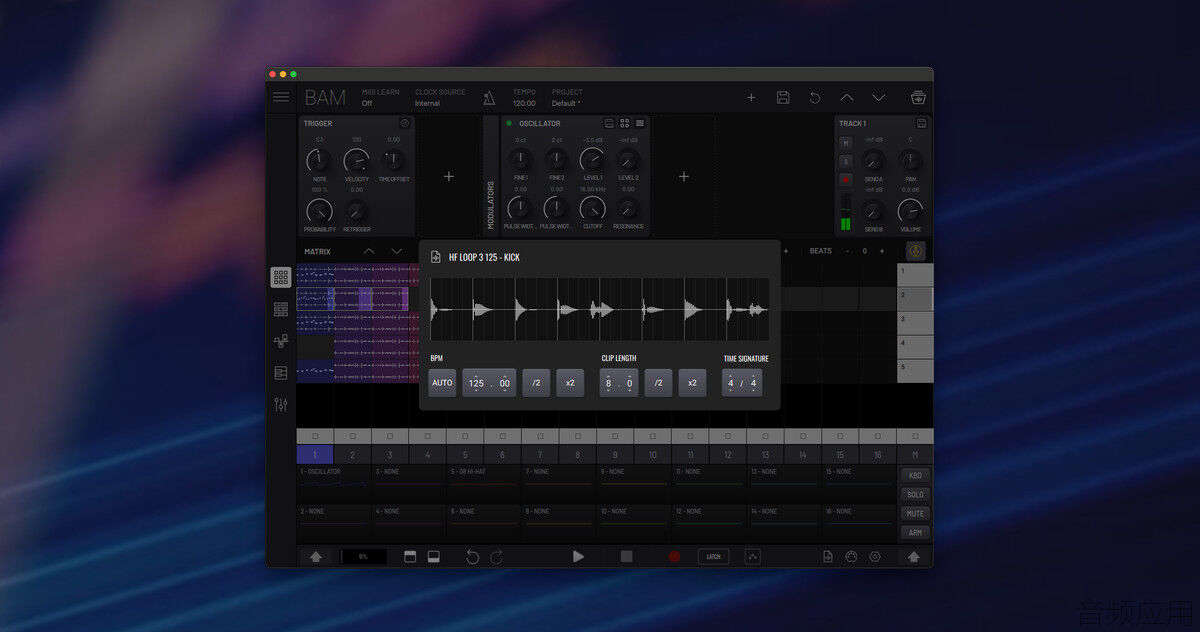Image resolution: width=1200 pixels, height=632 pixels.
Task: Switch the Oscillator to grid view
Action: coord(625,123)
